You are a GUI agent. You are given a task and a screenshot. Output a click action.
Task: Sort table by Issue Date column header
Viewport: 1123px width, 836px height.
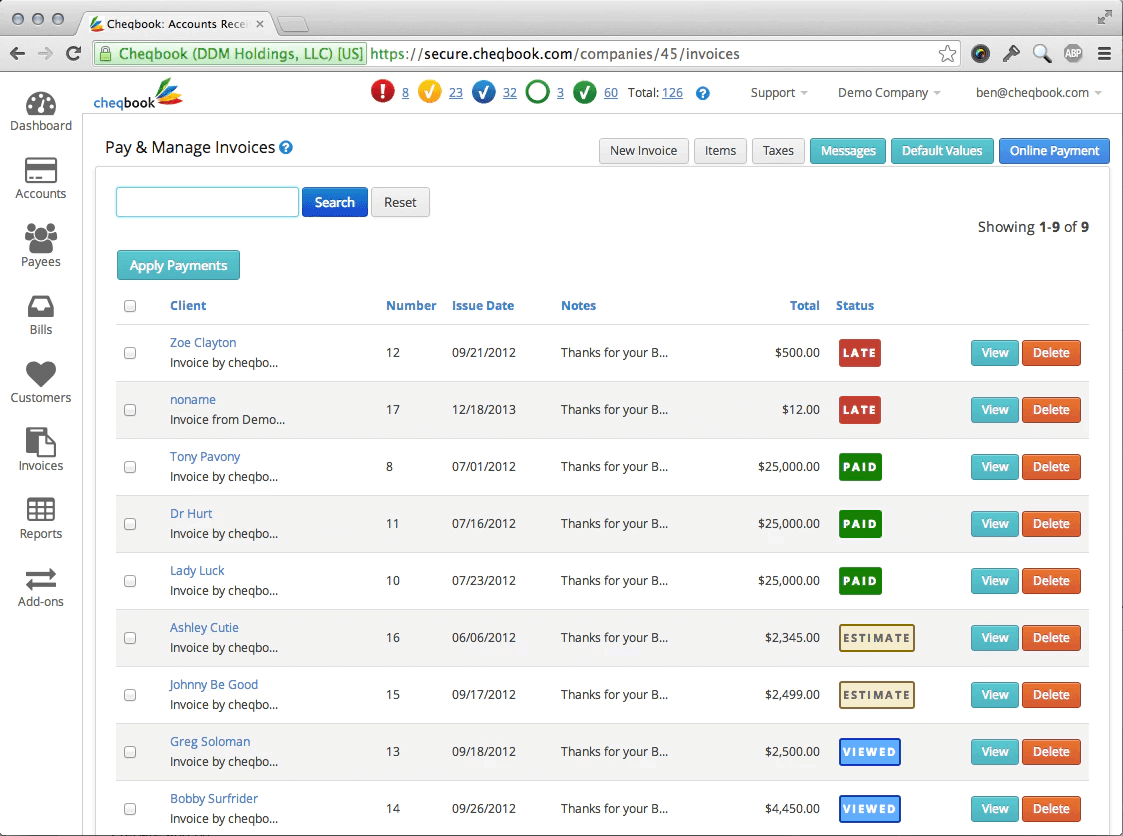pyautogui.click(x=483, y=306)
